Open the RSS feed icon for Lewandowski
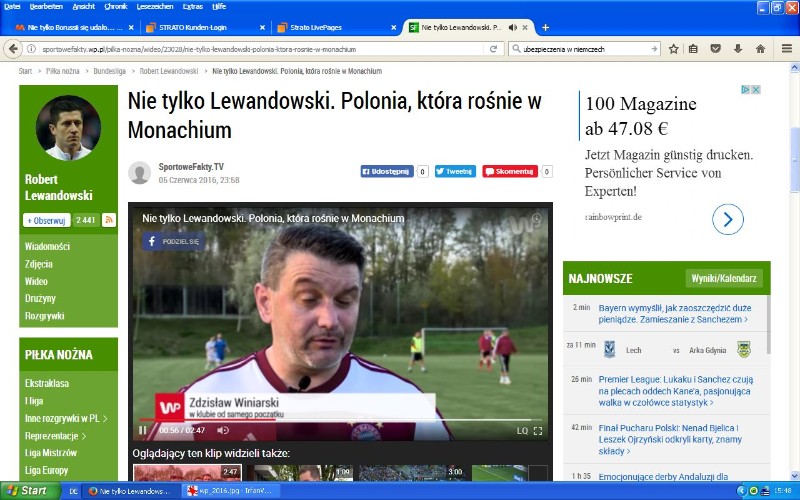The width and height of the screenshot is (800, 500). tap(109, 220)
